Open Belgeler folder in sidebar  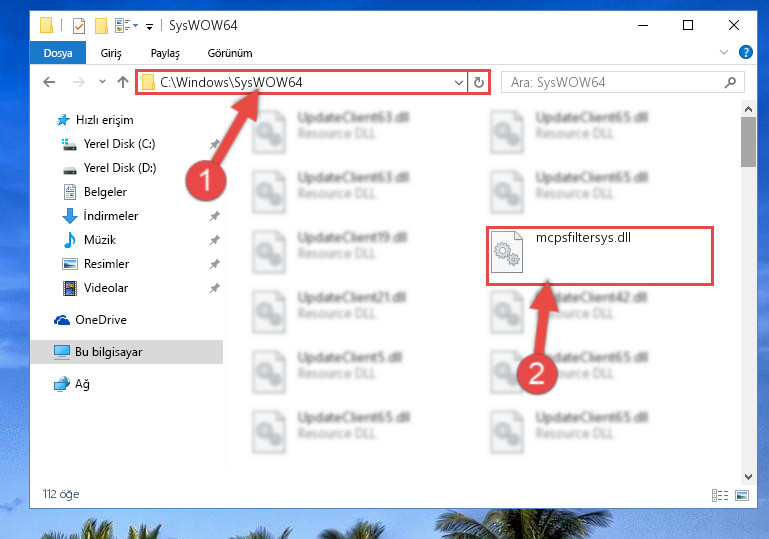[105, 192]
